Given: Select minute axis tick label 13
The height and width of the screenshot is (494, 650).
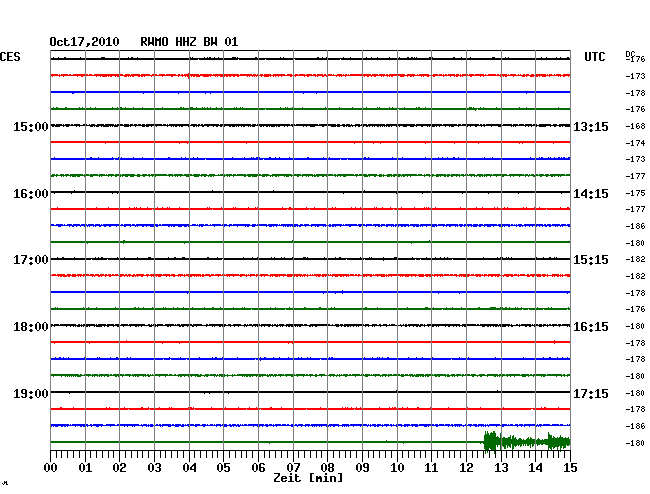Looking at the screenshot, I should click(x=501, y=467).
